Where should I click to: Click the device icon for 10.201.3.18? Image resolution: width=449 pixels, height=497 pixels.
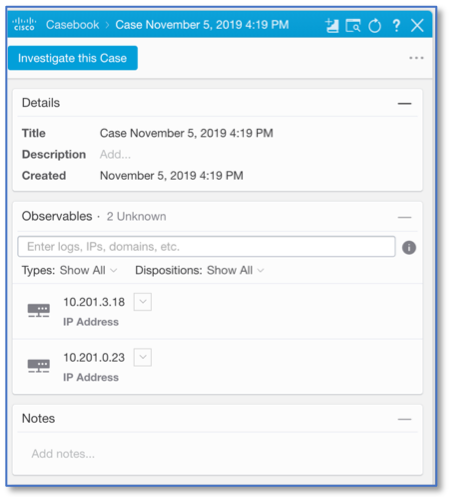click(x=39, y=310)
